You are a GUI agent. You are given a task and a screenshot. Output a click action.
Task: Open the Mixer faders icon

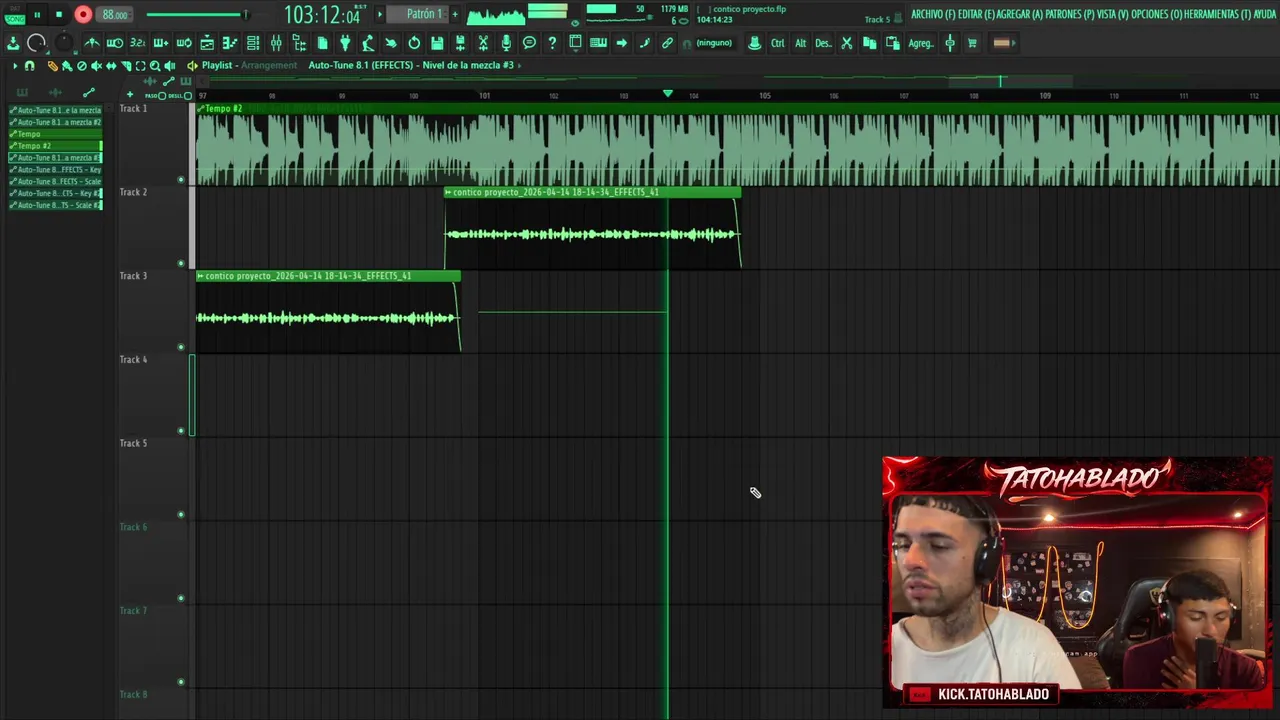[276, 43]
